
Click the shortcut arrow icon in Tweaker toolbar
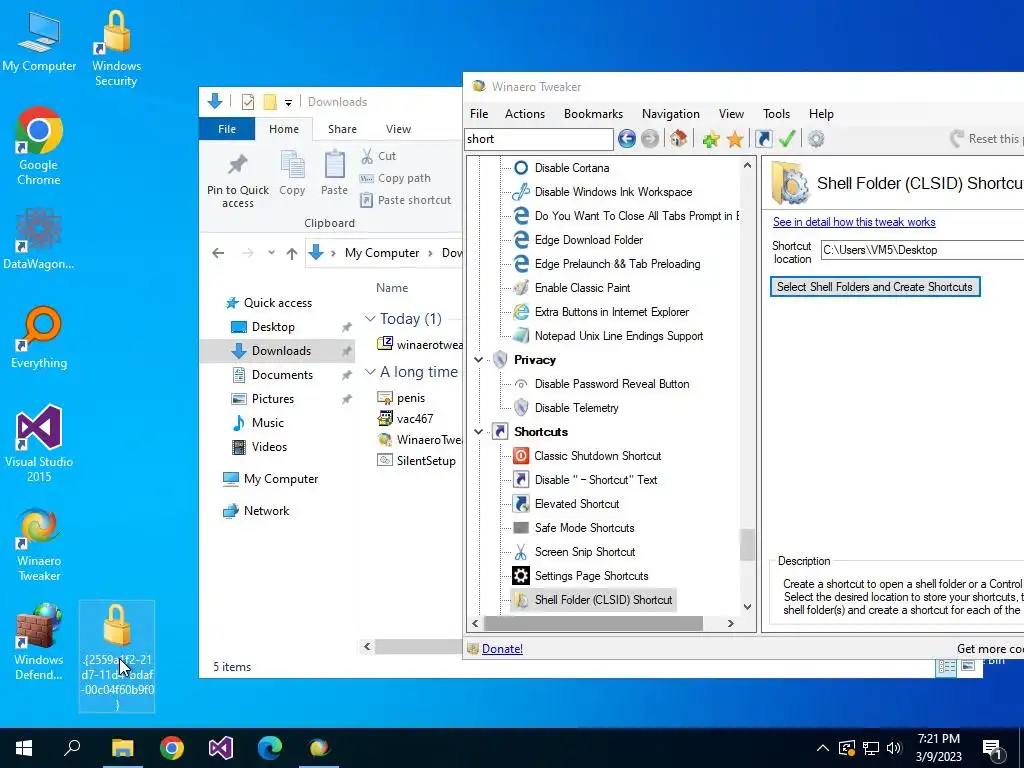pyautogui.click(x=763, y=138)
